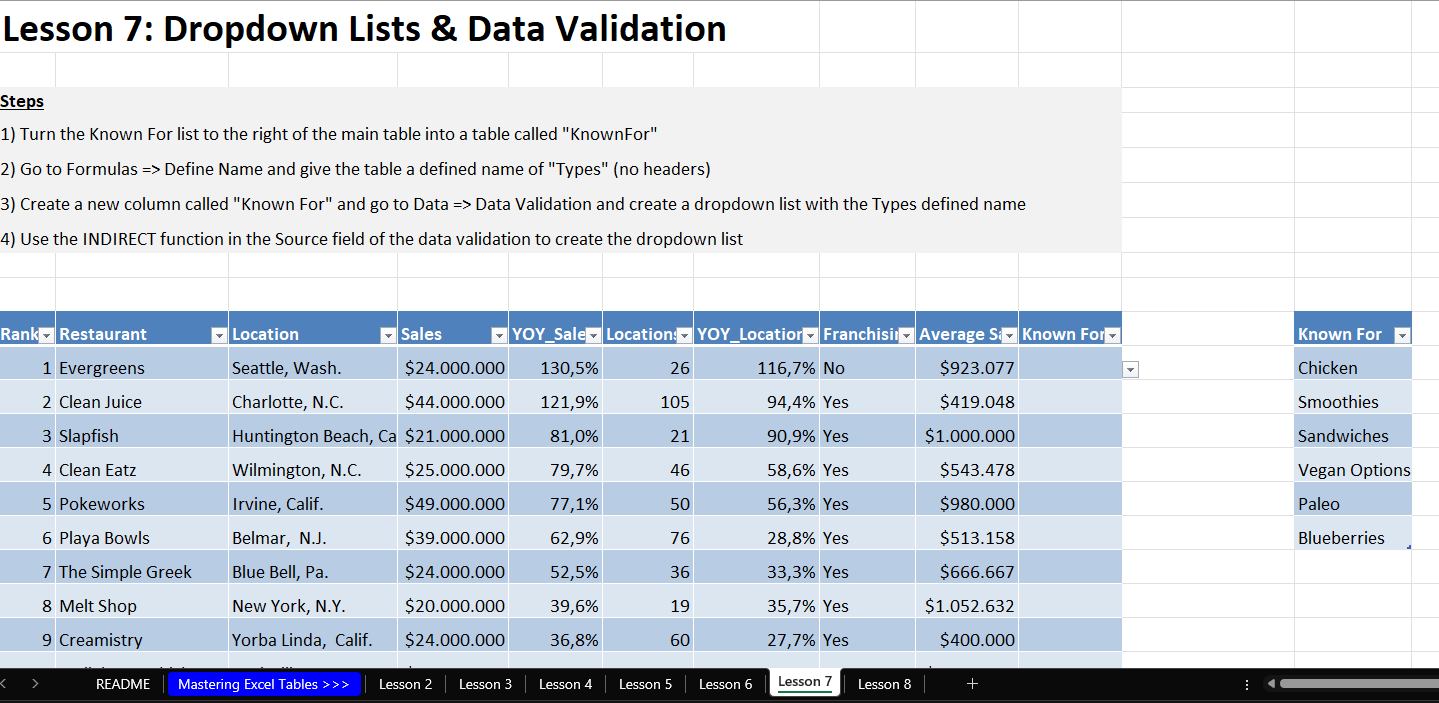
Task: Open the data validation dropdown in Evergreens row
Action: [x=1130, y=369]
